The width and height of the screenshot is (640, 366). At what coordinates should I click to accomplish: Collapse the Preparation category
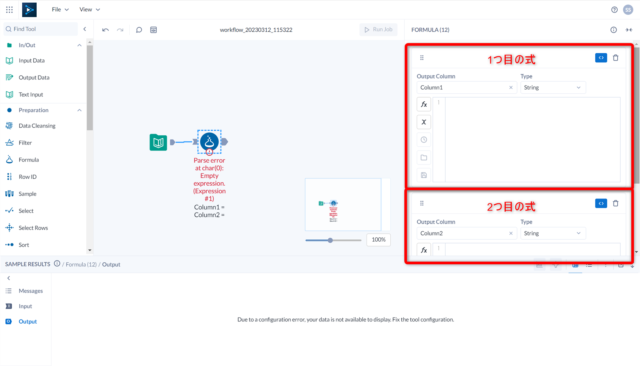pos(79,110)
